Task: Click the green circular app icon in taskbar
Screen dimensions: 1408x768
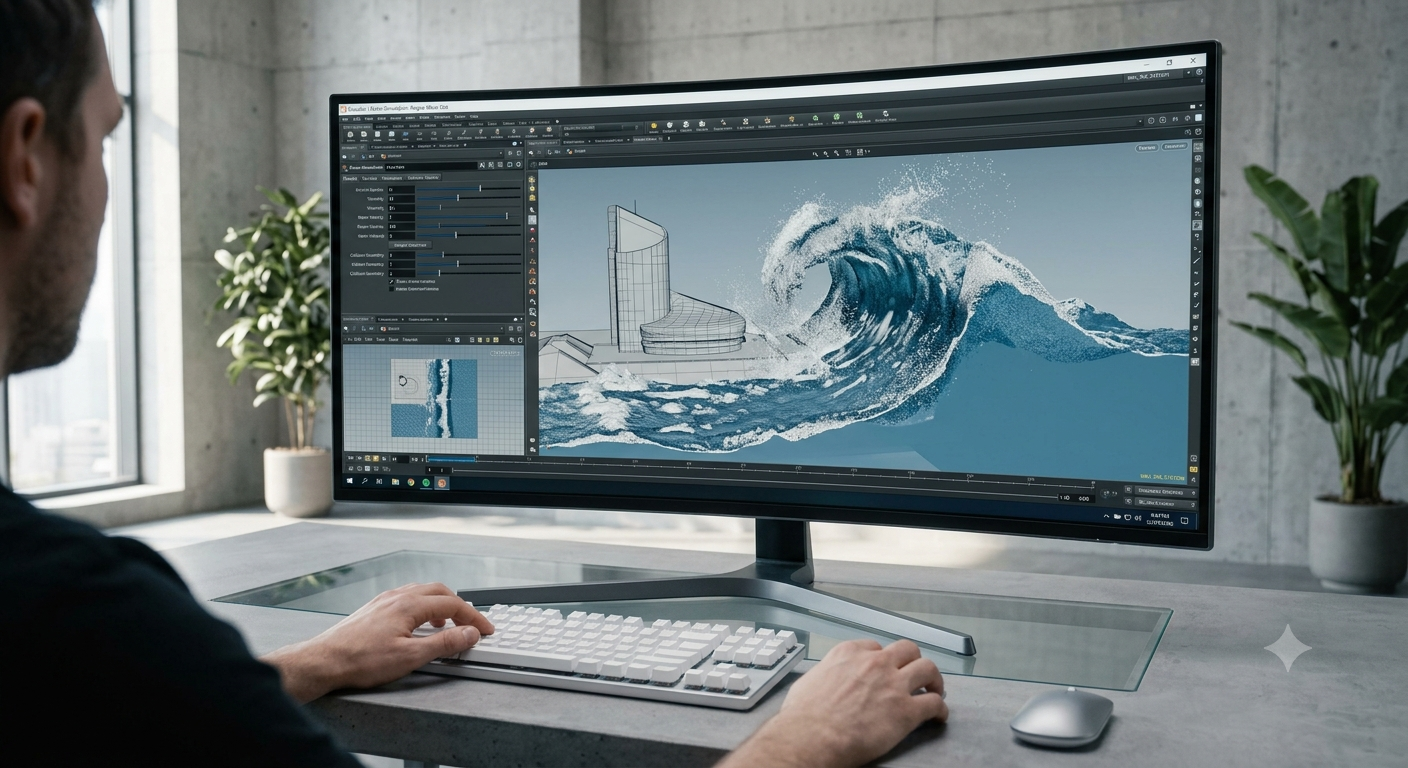Action: click(x=426, y=483)
